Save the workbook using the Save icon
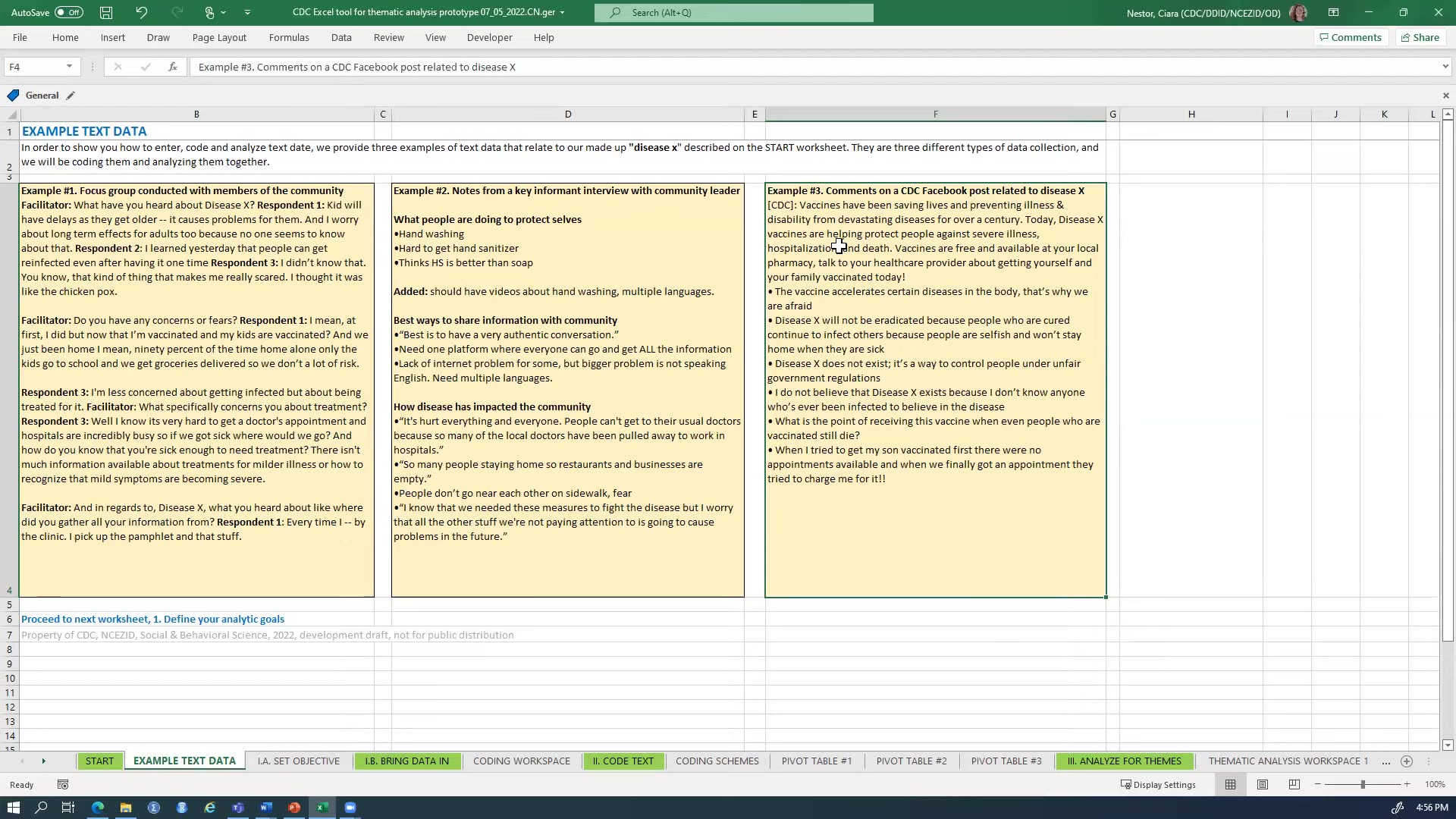This screenshot has height=819, width=1456. [105, 12]
